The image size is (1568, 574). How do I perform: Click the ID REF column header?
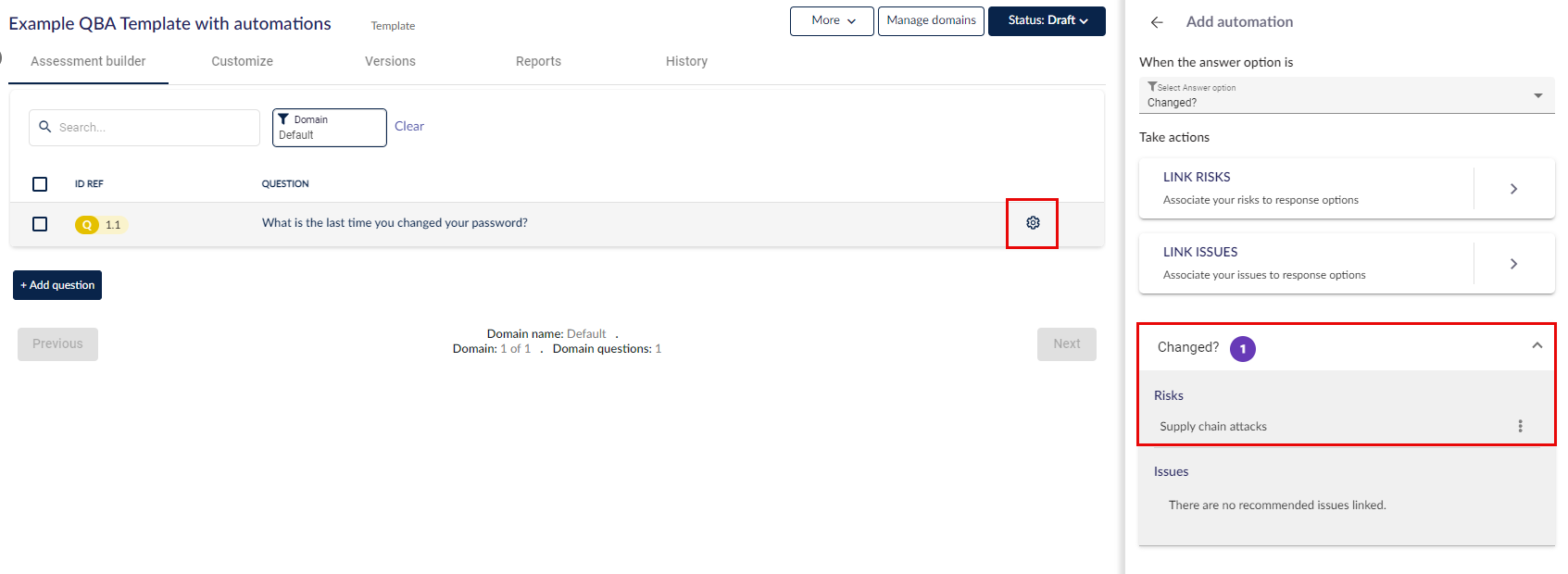point(89,184)
